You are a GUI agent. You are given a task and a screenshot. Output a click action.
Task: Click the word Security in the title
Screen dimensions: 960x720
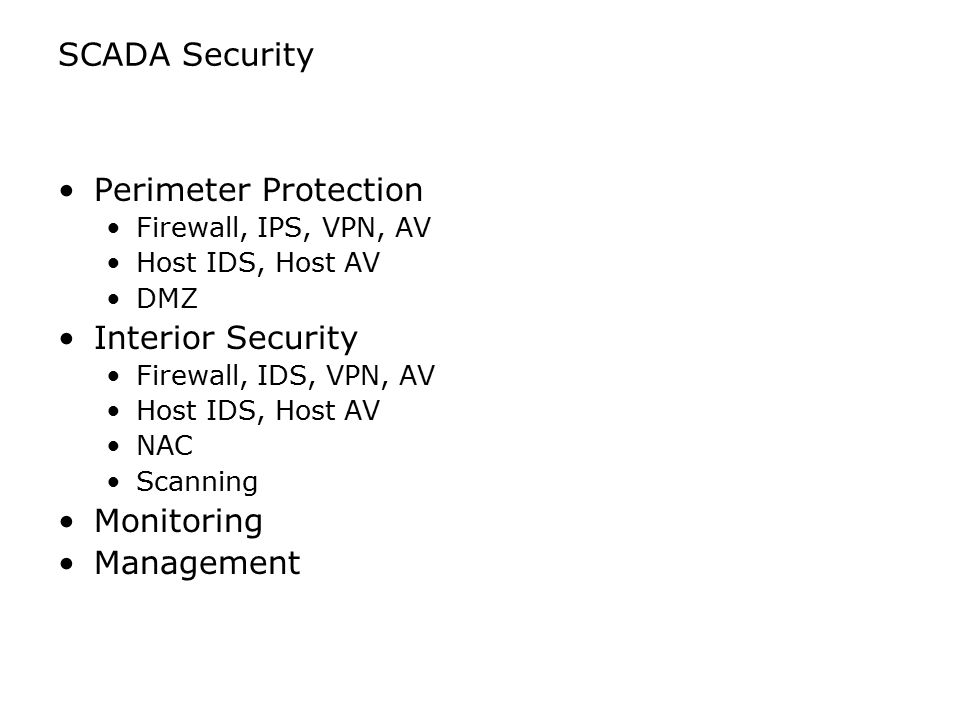(x=248, y=56)
